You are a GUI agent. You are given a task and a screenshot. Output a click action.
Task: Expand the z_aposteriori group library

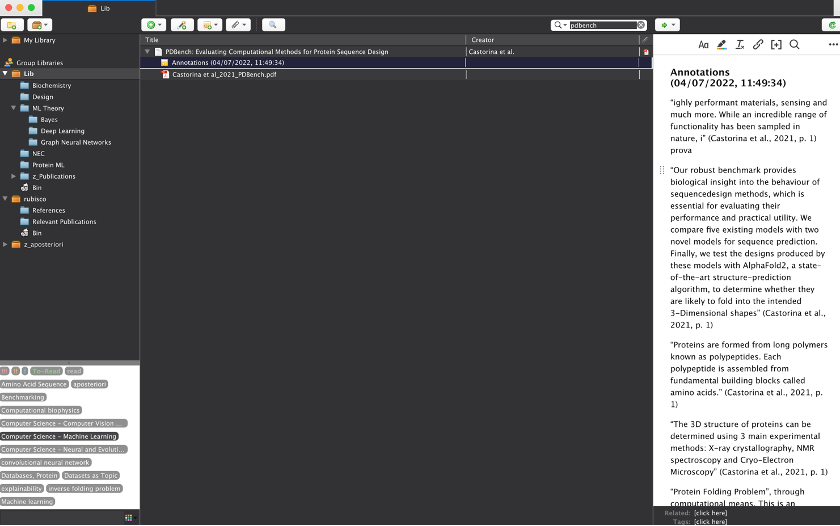(x=5, y=244)
